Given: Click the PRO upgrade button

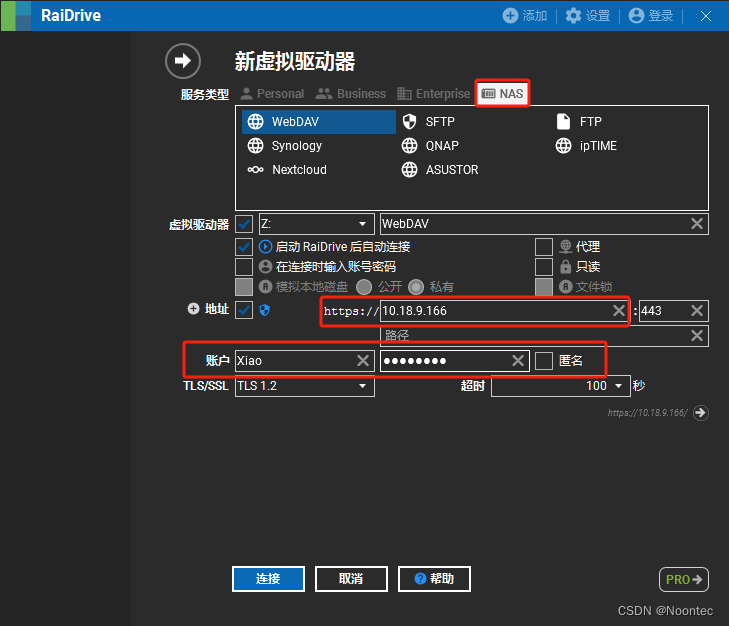Looking at the screenshot, I should pyautogui.click(x=684, y=579).
